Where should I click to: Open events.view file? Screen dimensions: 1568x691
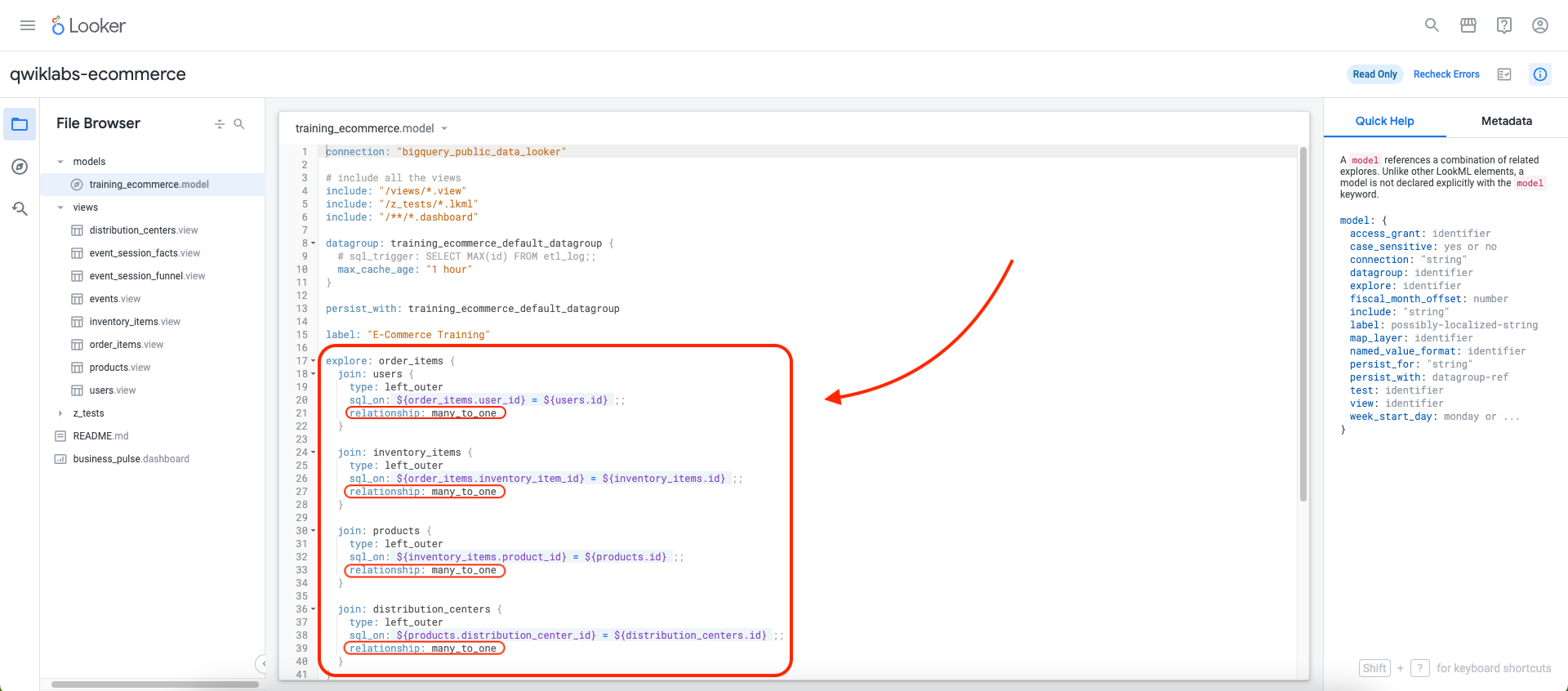pos(115,299)
